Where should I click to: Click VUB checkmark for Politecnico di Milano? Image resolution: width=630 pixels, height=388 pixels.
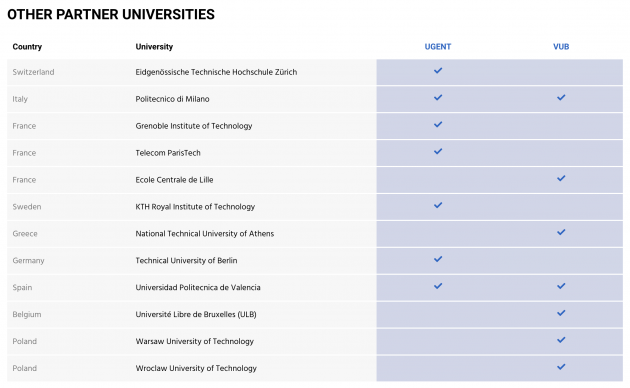tap(561, 98)
